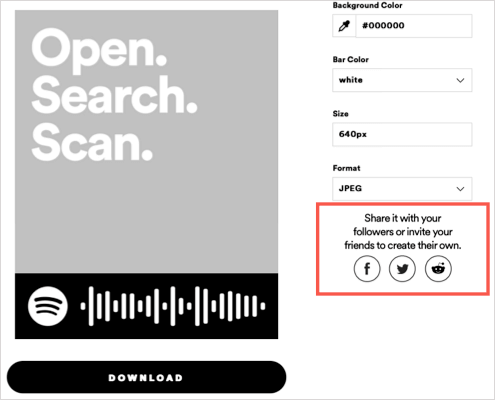Share through the Reddit alien icon
Image resolution: width=495 pixels, height=400 pixels.
pyautogui.click(x=438, y=269)
